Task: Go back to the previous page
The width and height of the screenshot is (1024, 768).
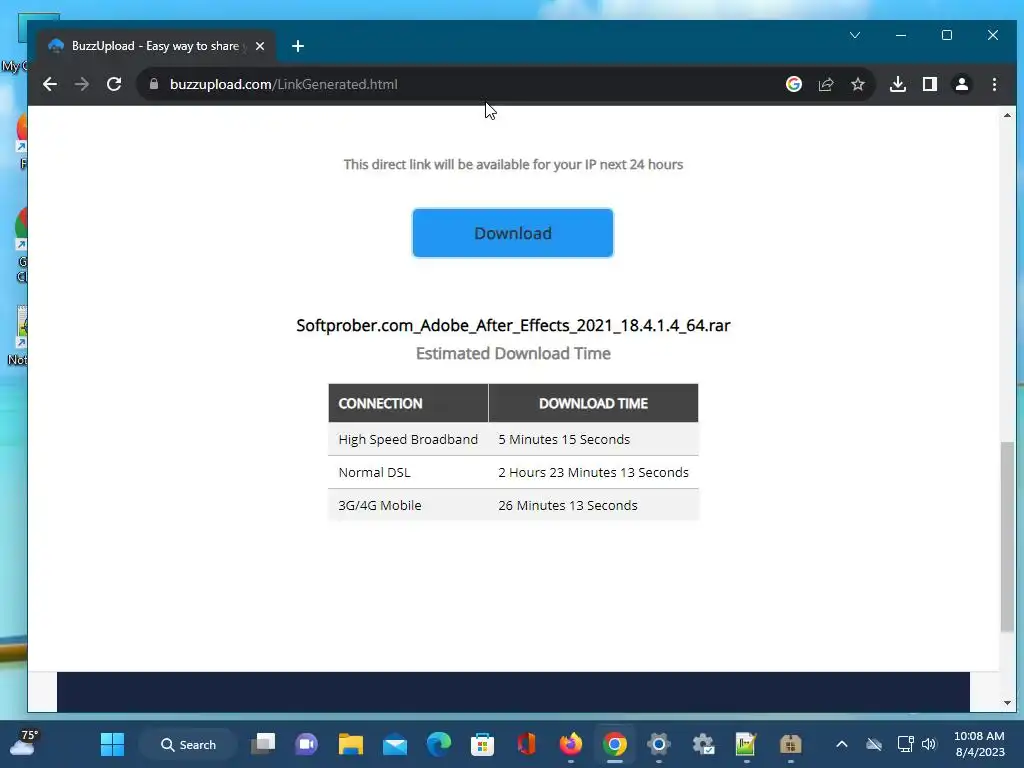Action: click(50, 84)
